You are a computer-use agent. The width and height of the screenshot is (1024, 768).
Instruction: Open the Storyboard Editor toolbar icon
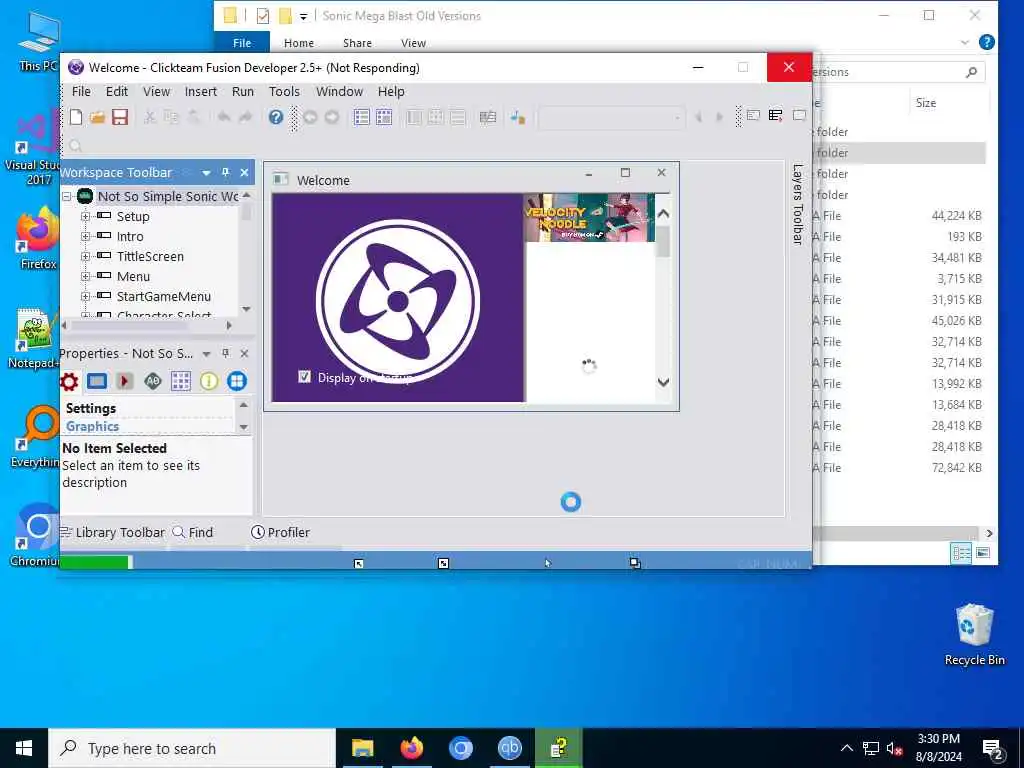[x=362, y=118]
